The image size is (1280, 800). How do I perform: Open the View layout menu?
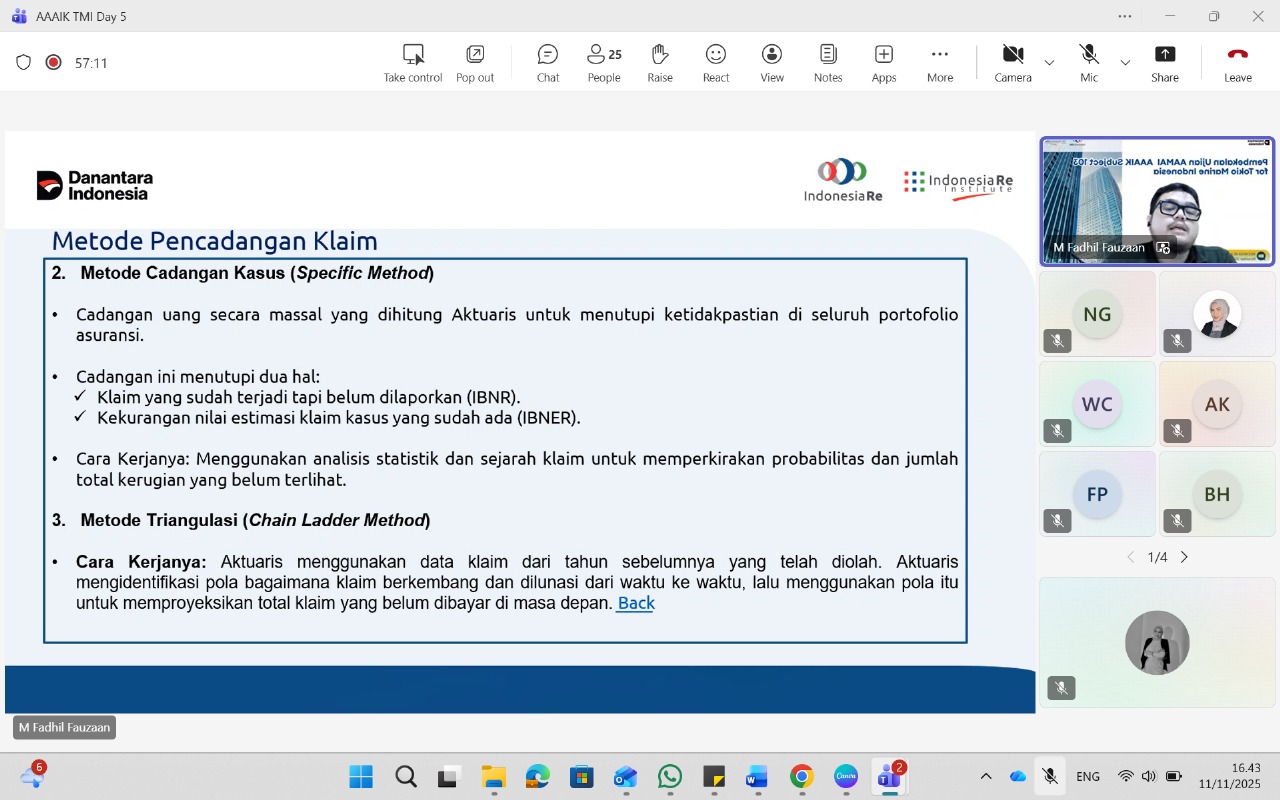(771, 63)
